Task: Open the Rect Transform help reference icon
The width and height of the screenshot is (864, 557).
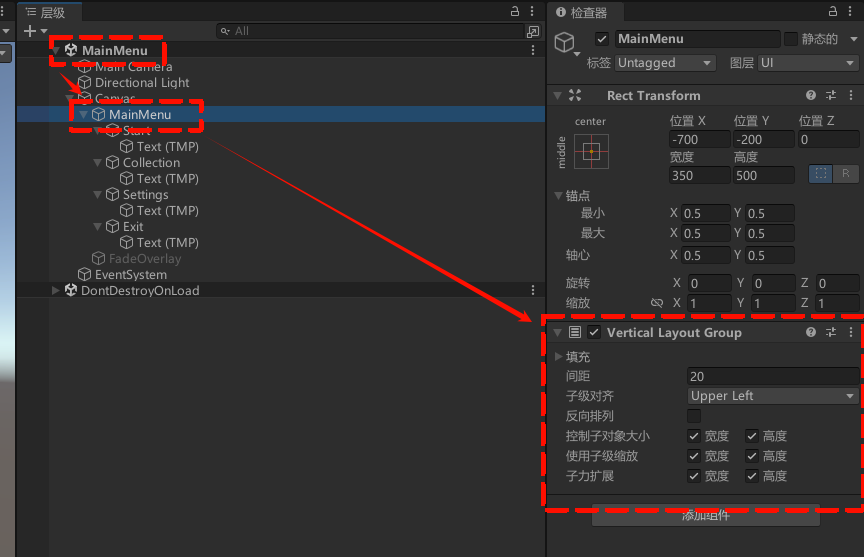Action: (x=811, y=95)
